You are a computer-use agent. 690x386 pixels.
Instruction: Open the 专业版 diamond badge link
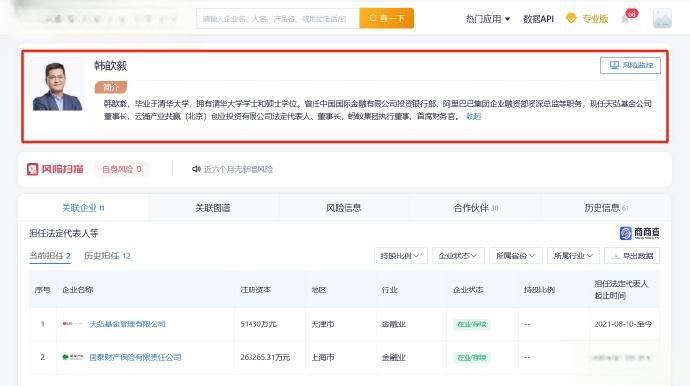coord(587,19)
